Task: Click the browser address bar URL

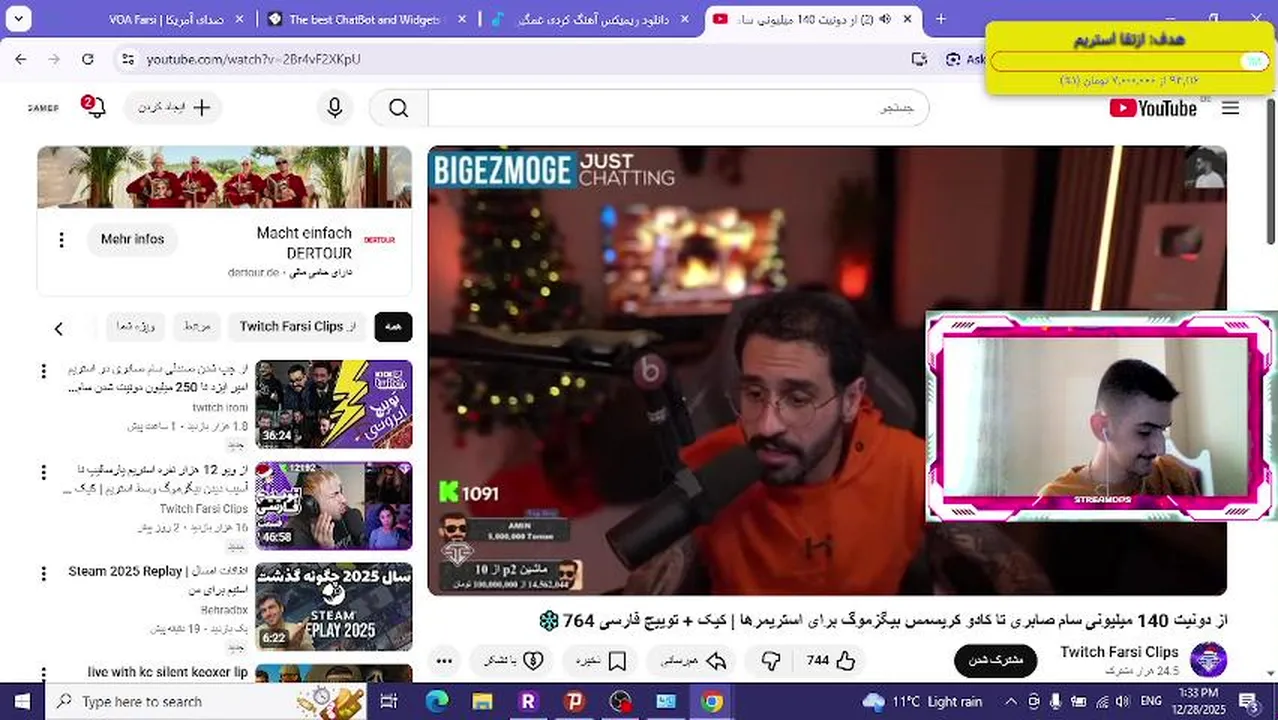Action: point(253,60)
